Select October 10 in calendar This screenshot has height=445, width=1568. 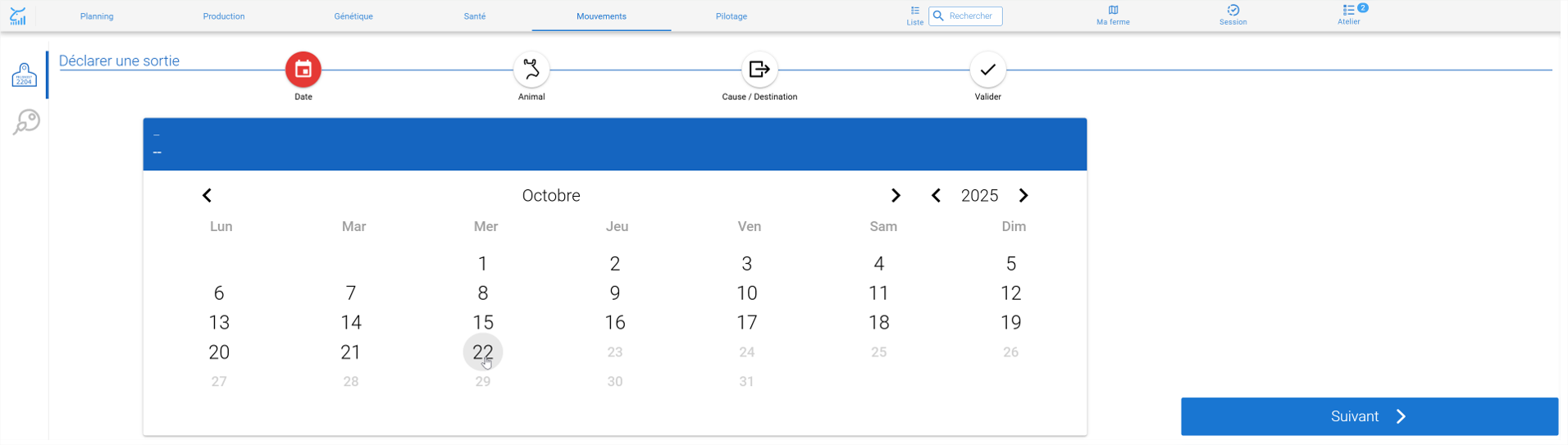pyautogui.click(x=747, y=293)
